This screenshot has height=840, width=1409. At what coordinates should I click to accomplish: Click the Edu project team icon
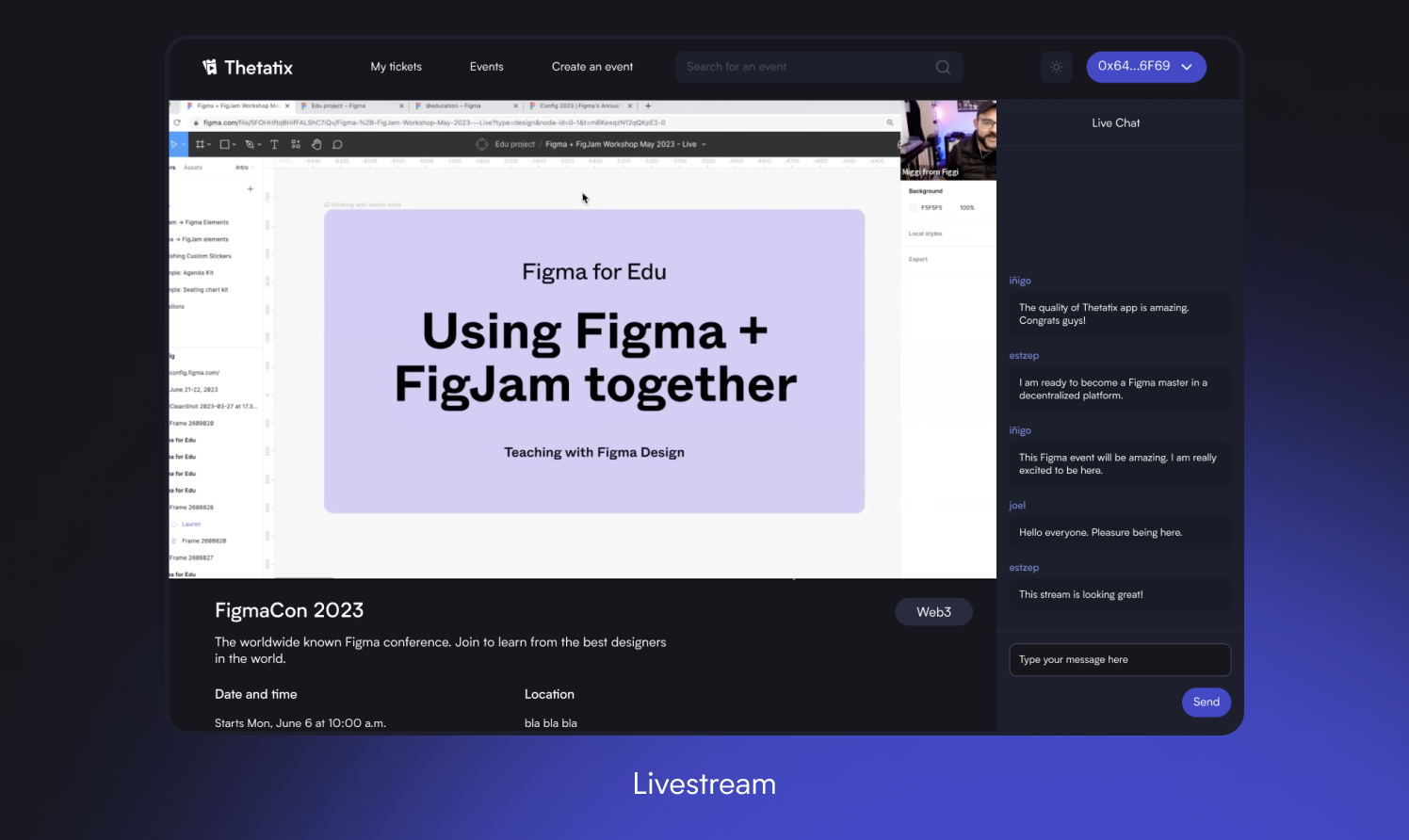click(482, 144)
